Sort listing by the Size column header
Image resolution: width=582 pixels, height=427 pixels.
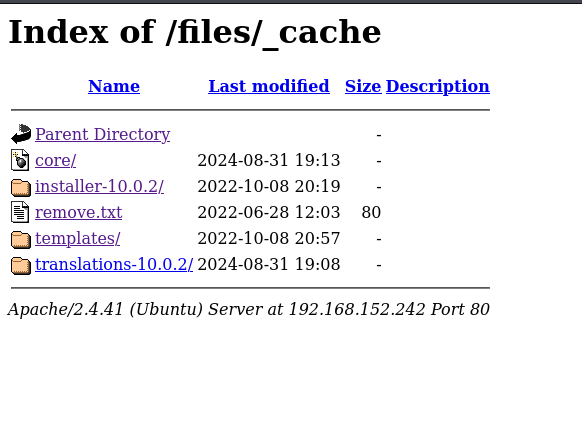363,86
